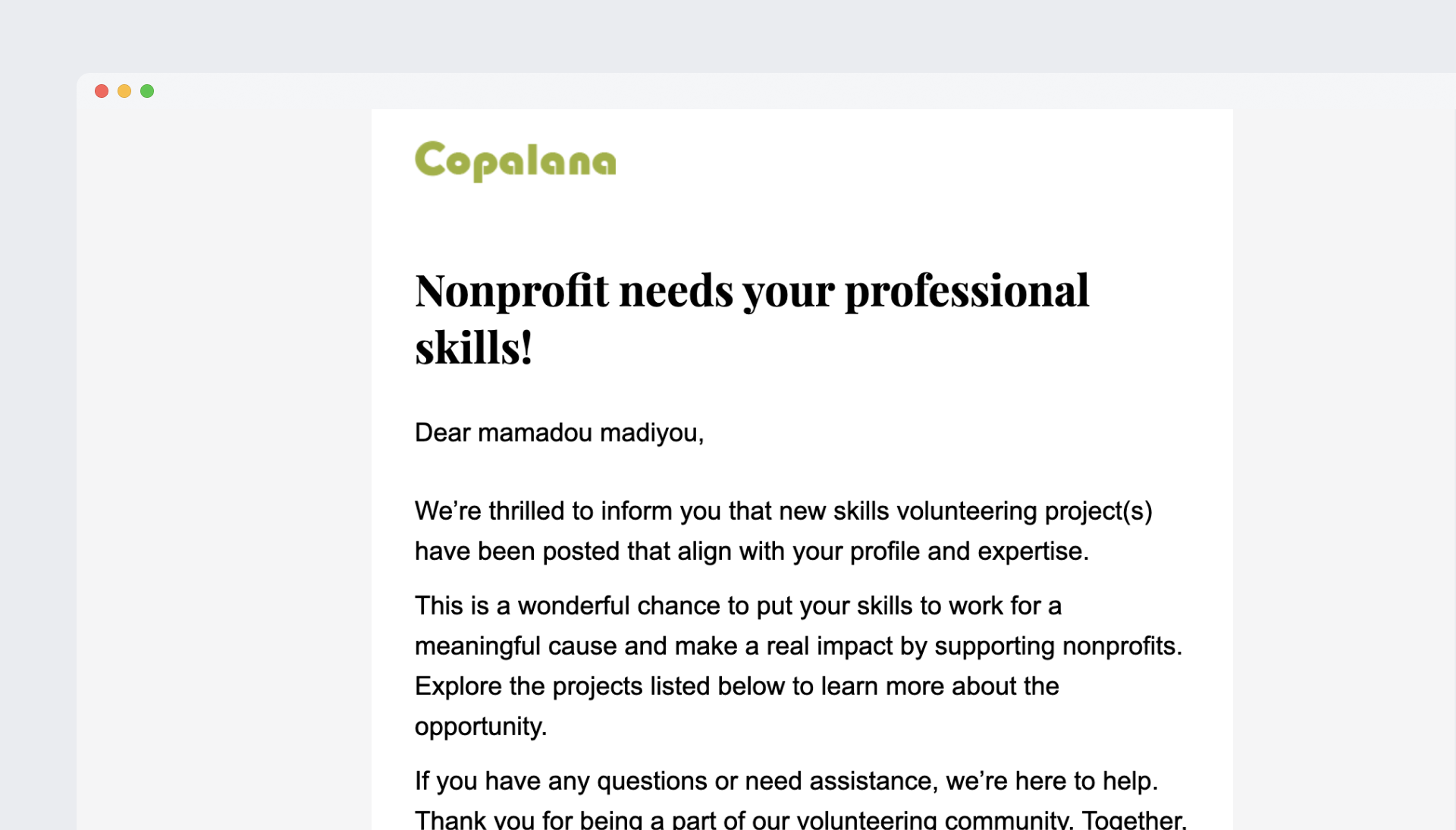
Task: Click the word 'Nonprofit' in the heading
Action: point(511,291)
